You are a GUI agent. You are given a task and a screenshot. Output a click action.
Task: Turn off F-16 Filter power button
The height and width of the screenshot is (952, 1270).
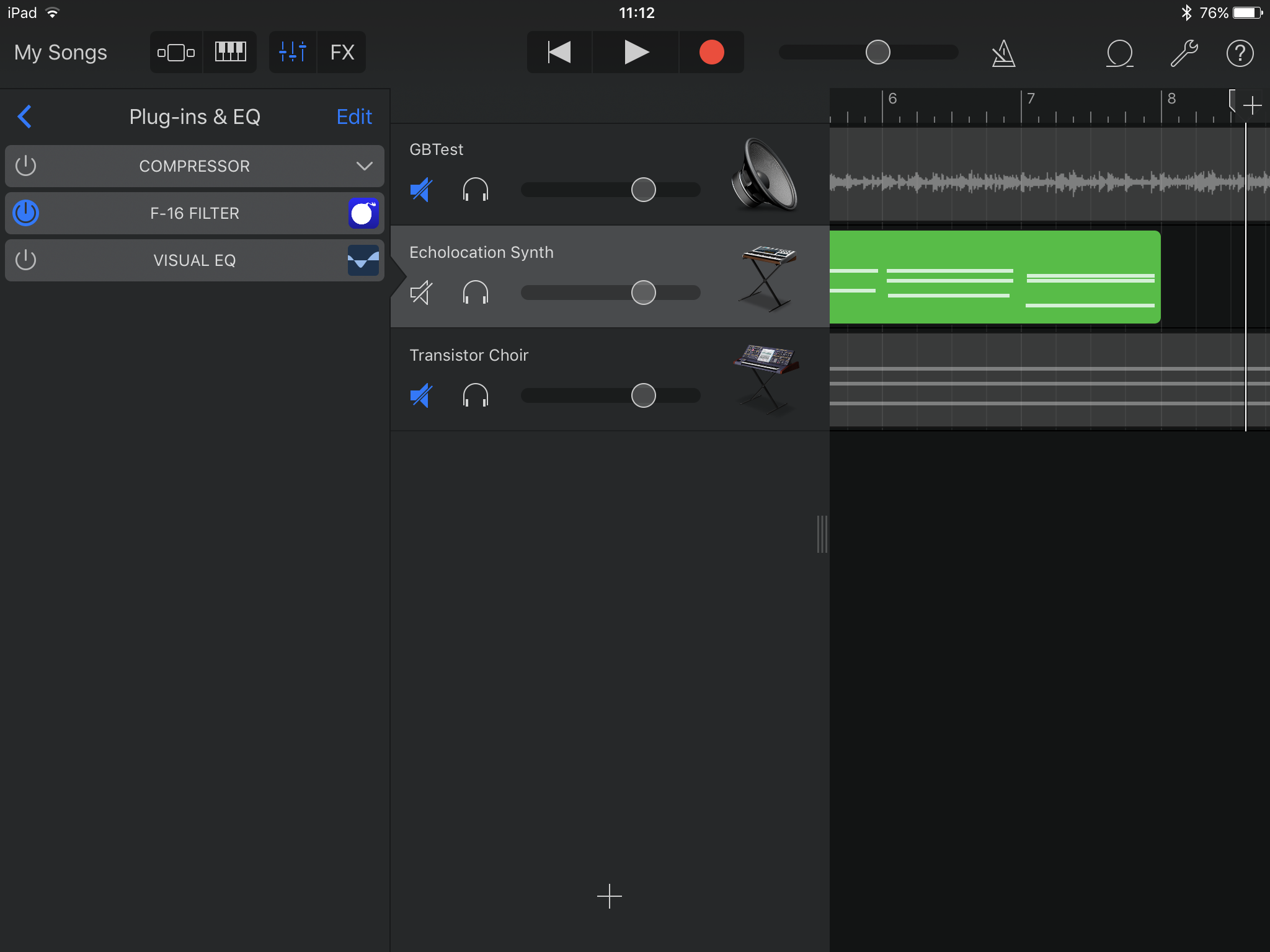pyautogui.click(x=26, y=213)
